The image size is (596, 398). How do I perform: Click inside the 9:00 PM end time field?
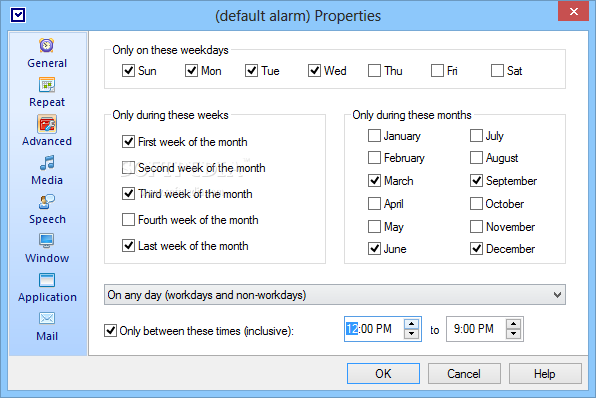(476, 329)
